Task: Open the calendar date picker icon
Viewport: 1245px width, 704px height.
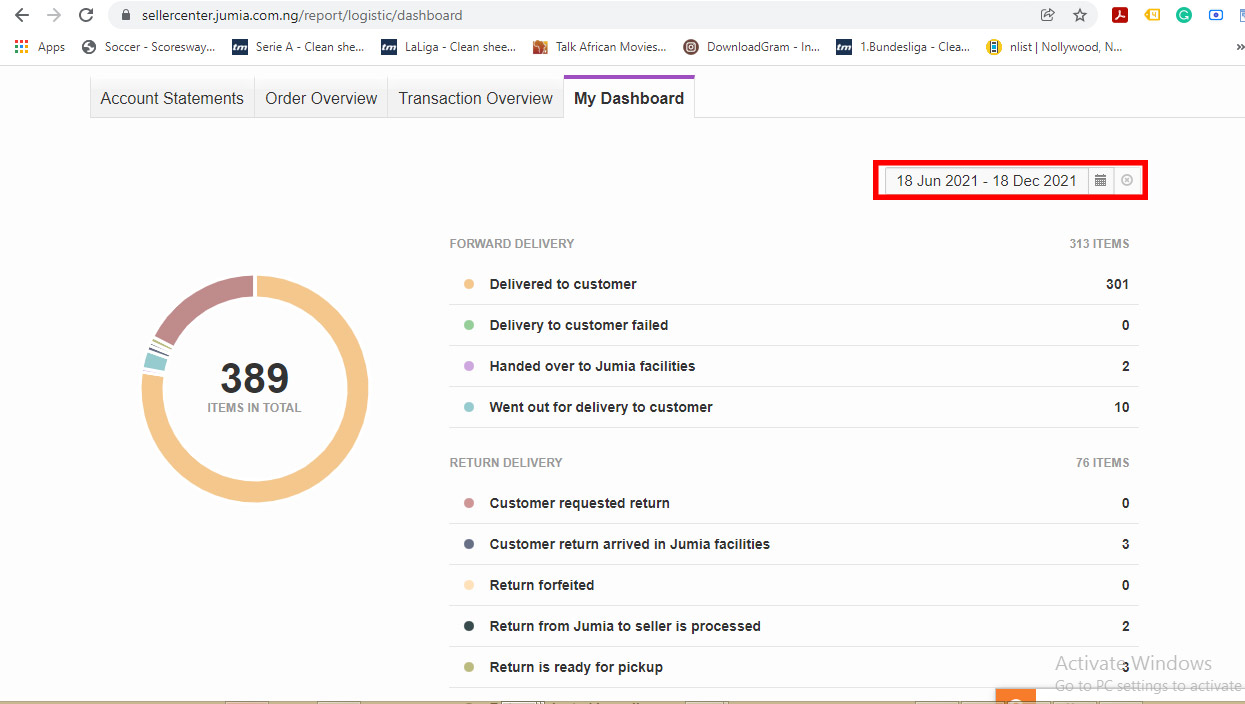Action: [1100, 180]
